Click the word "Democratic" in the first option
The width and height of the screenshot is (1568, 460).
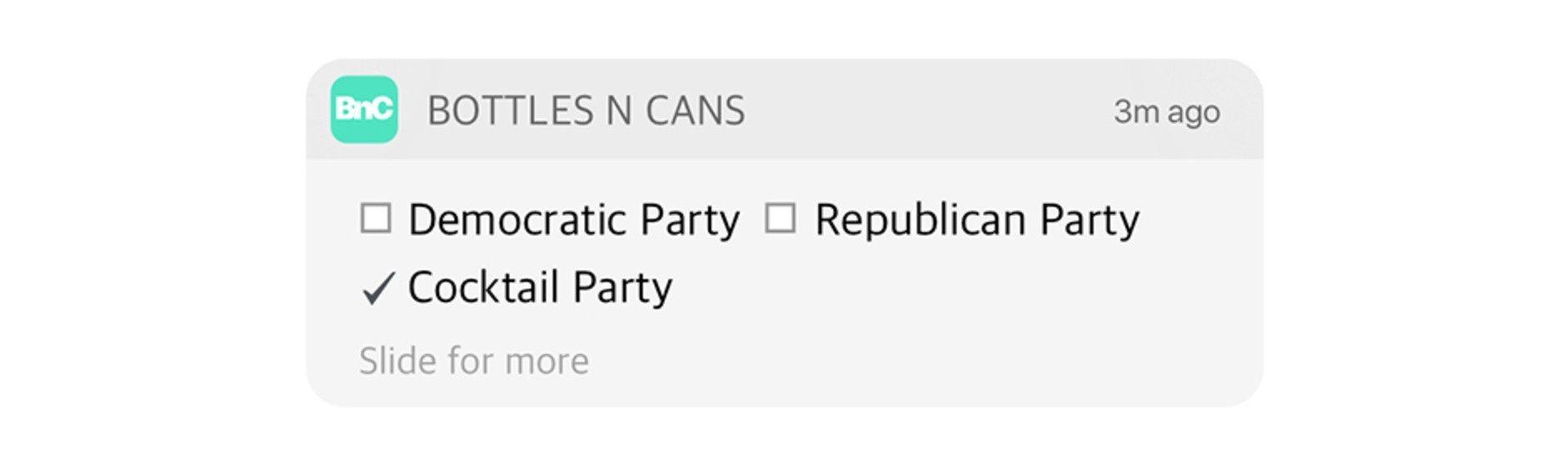(x=517, y=220)
